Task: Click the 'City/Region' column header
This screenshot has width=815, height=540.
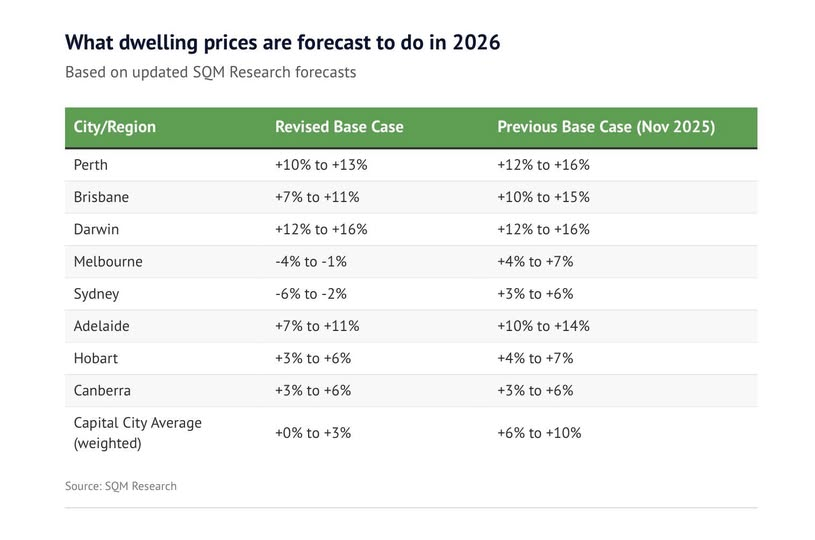Action: pos(115,128)
